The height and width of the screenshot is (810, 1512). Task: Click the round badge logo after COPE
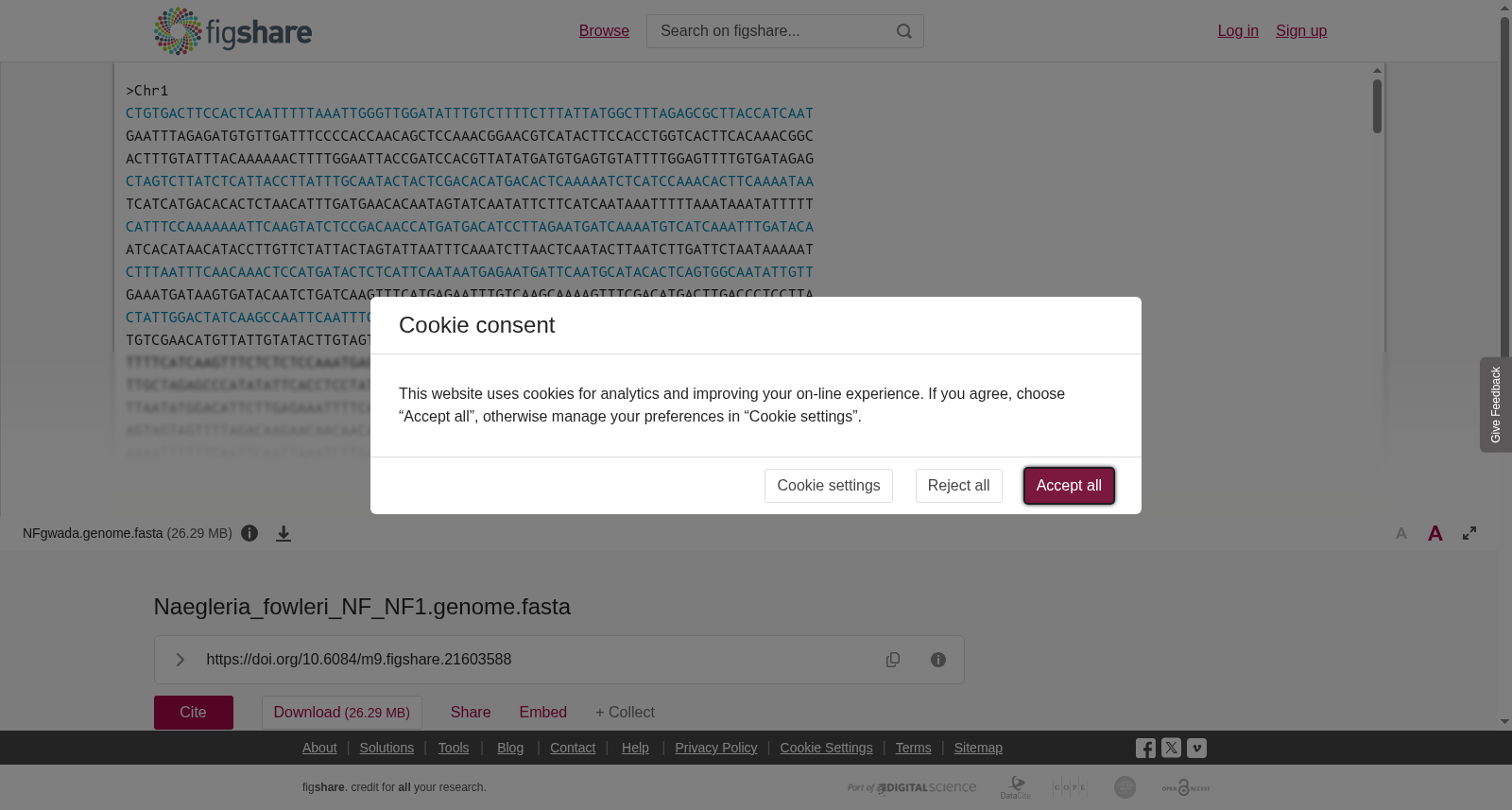(x=1125, y=787)
